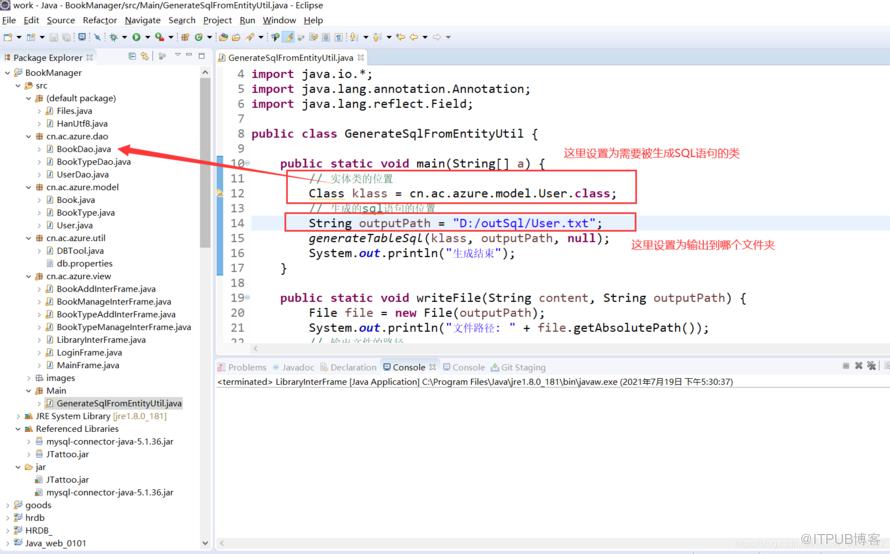Run the program with green Run icon
Image resolution: width=890 pixels, height=554 pixels.
tap(136, 37)
